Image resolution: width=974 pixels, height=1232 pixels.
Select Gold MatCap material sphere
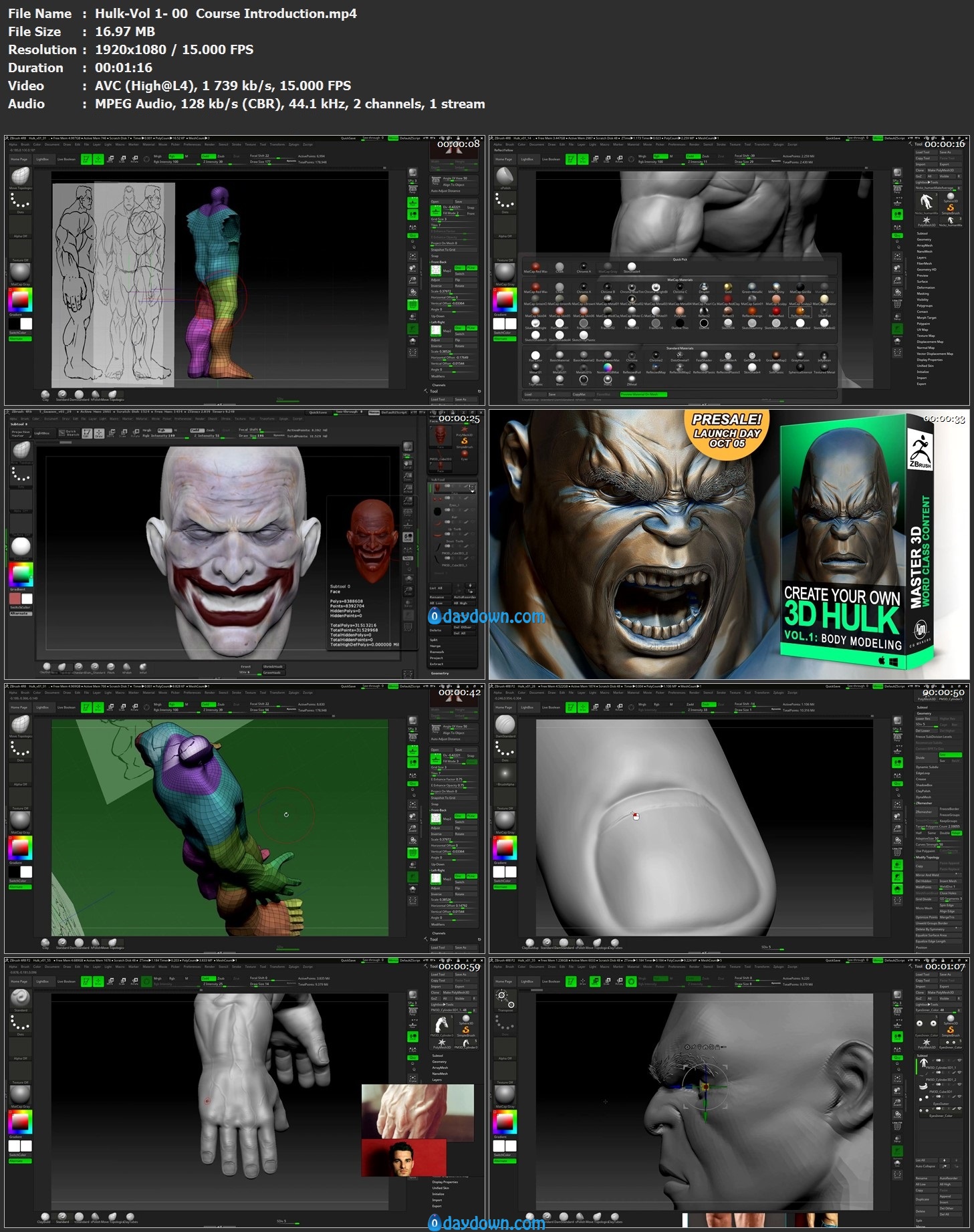pos(727,287)
